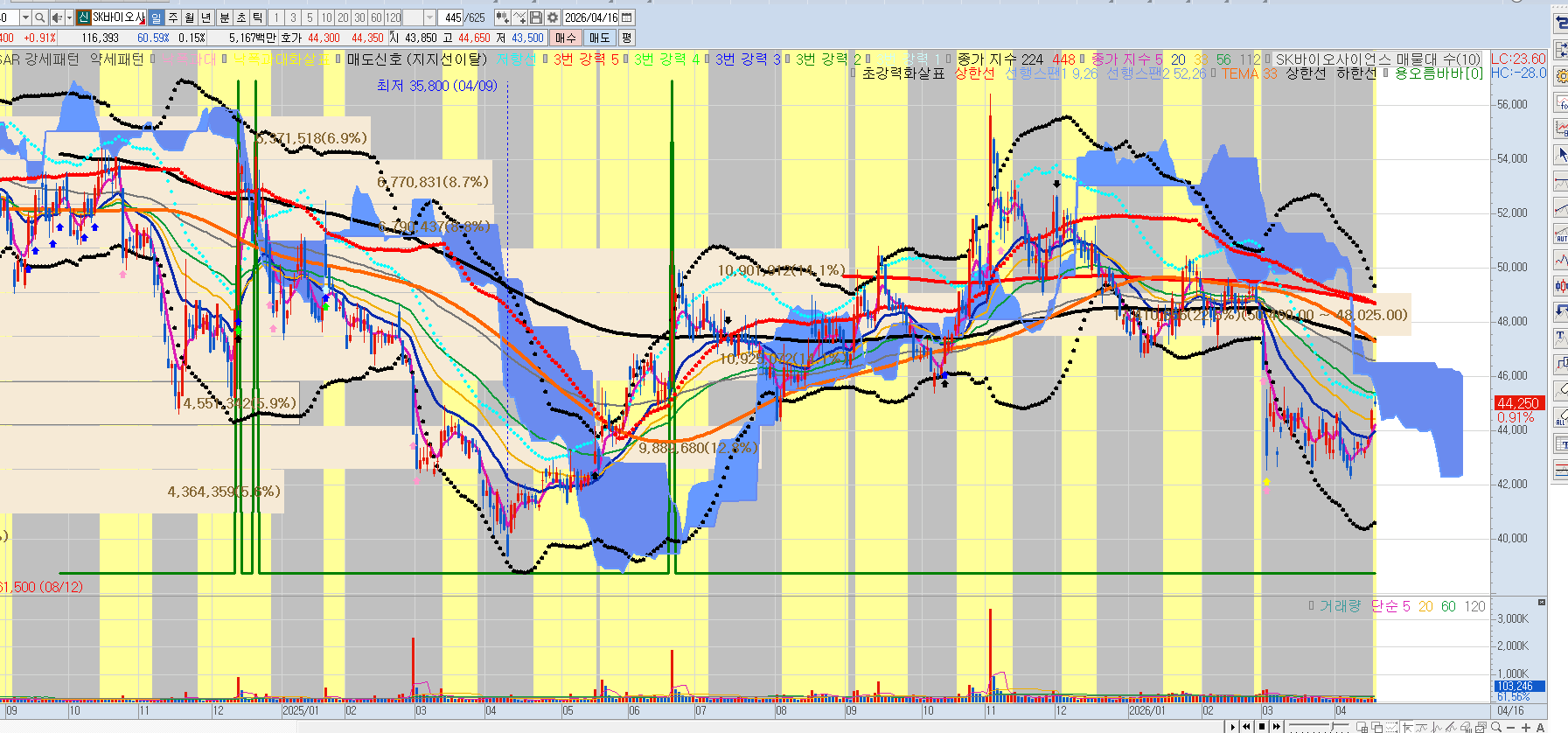
Task: Select the tick (틱) chart period
Action: coord(258,17)
